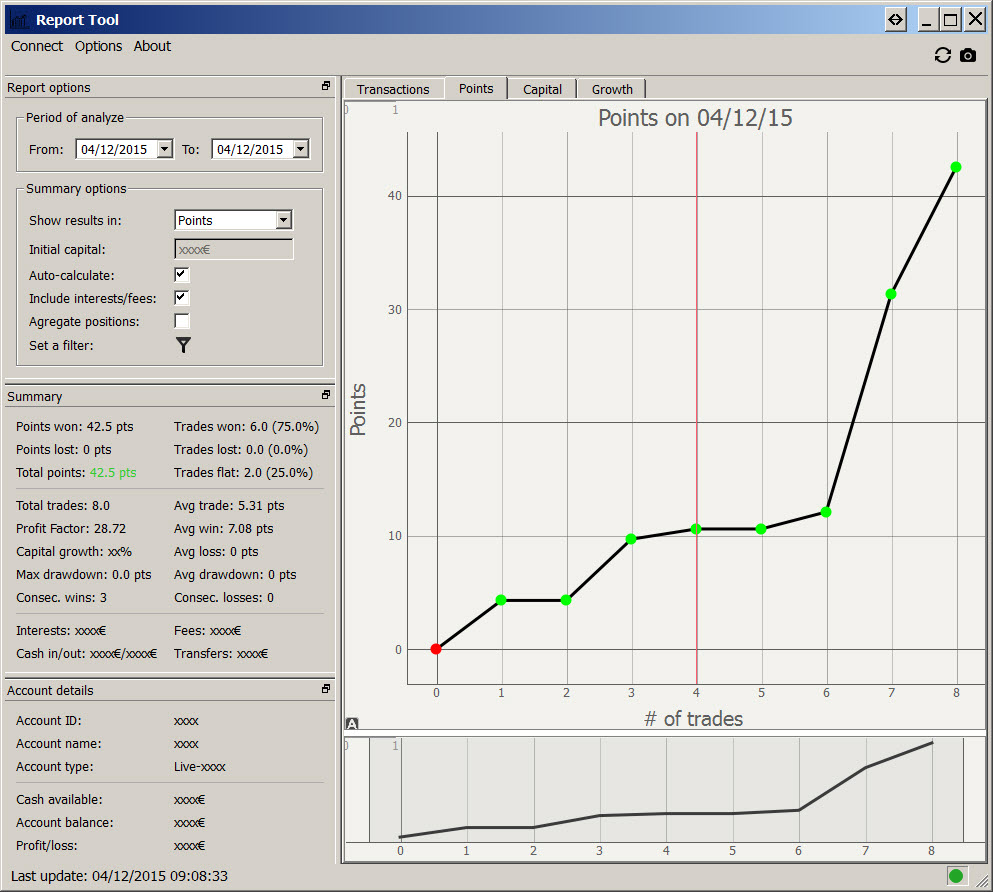Click the Profit Factor: 28.72 text
This screenshot has width=993, height=892.
point(71,529)
